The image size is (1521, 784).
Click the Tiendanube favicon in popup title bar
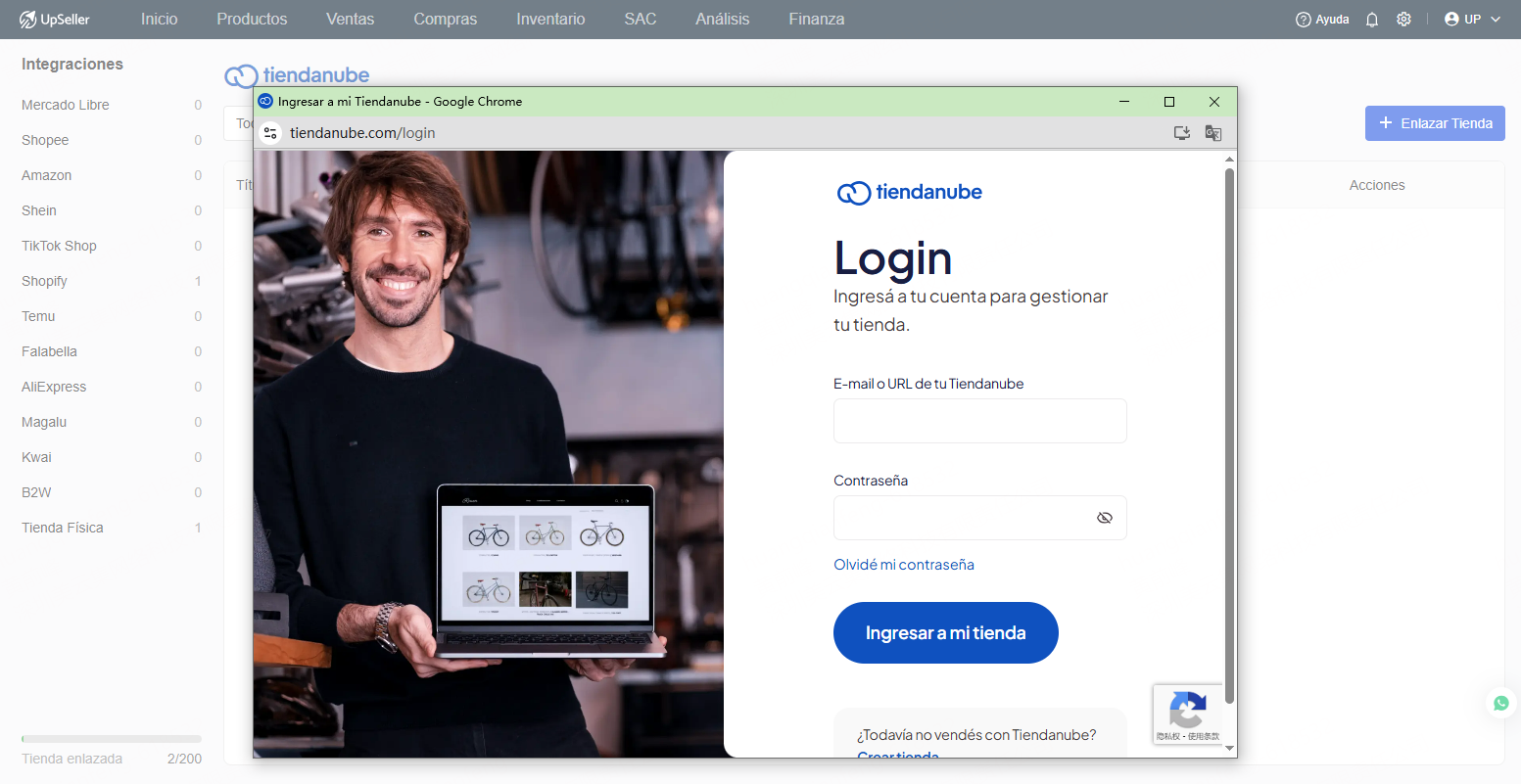tap(264, 102)
